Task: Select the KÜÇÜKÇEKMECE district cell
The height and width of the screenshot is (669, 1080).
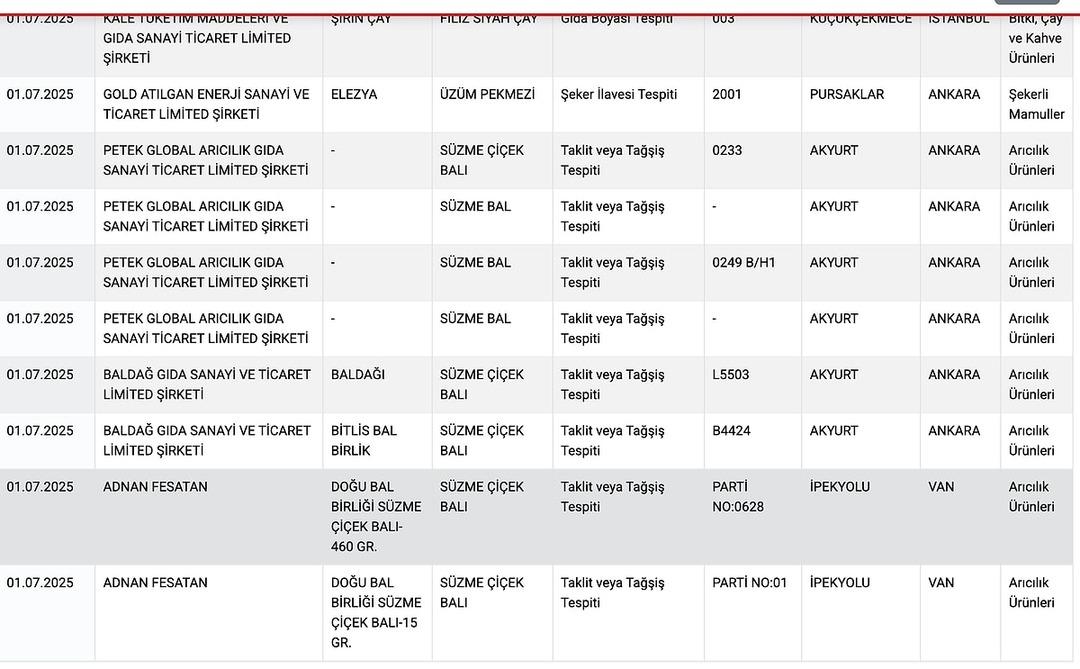Action: click(860, 19)
